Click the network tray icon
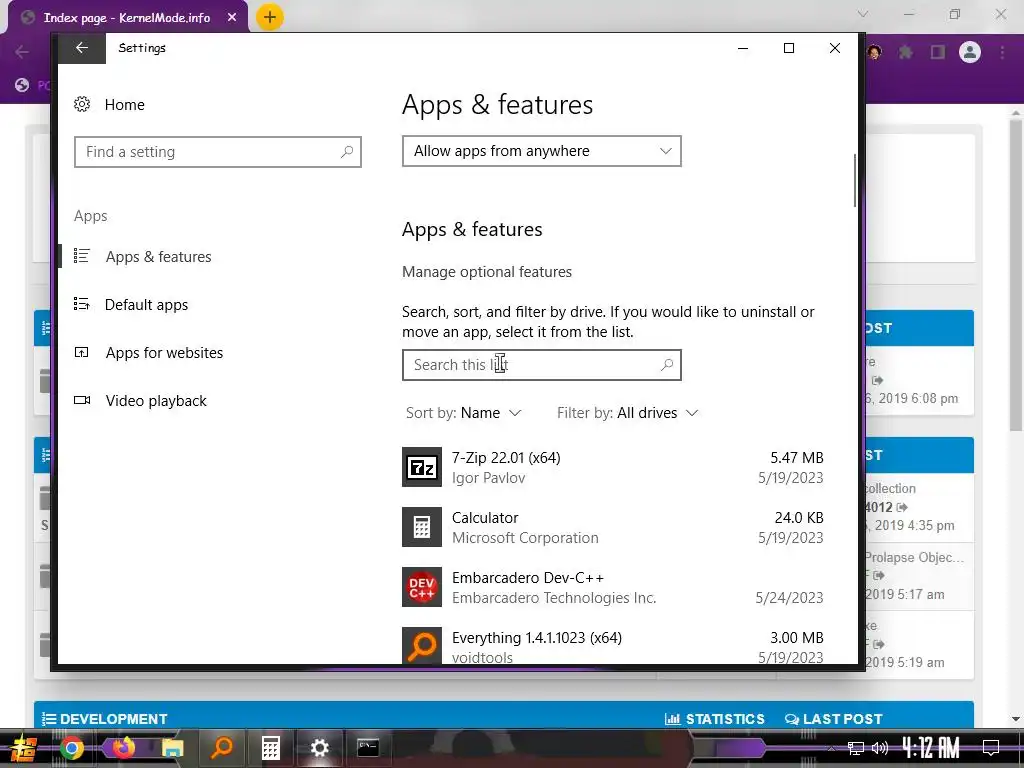The image size is (1024, 768). tap(856, 748)
